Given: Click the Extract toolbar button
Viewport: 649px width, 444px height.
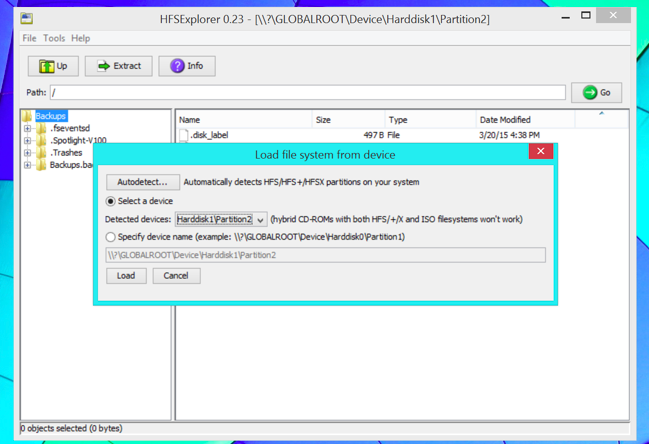Looking at the screenshot, I should point(119,66).
